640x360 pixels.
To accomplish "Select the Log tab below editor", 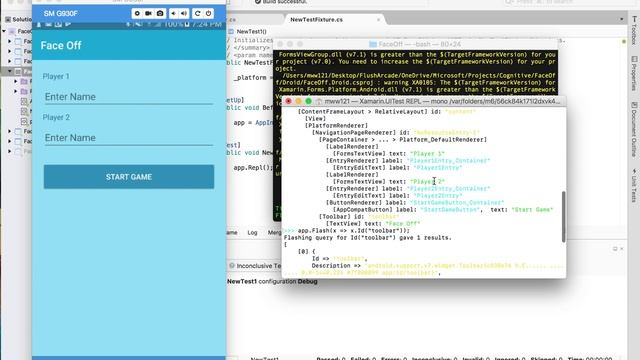I will click(x=252, y=233).
